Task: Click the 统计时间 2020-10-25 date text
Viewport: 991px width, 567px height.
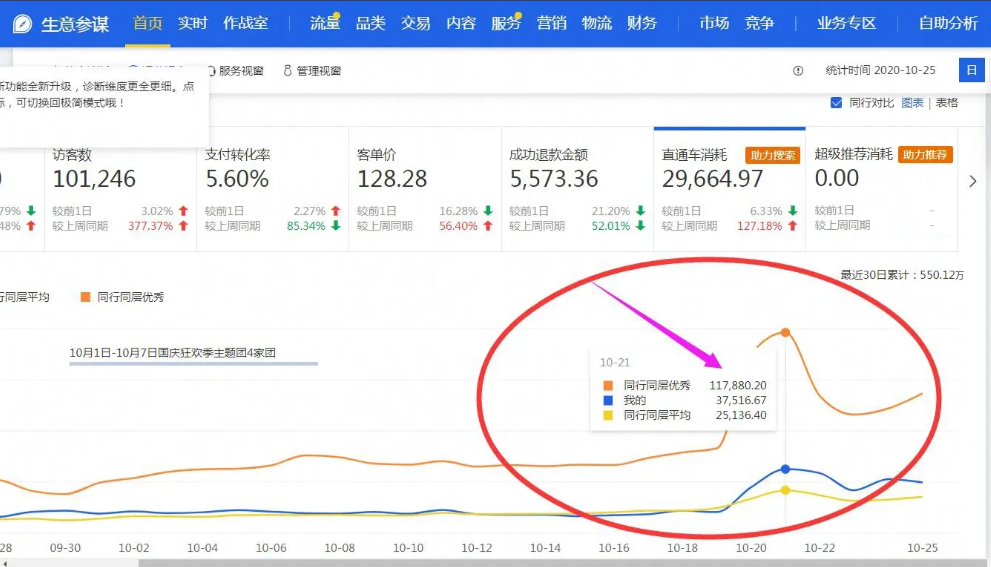Action: click(x=880, y=70)
